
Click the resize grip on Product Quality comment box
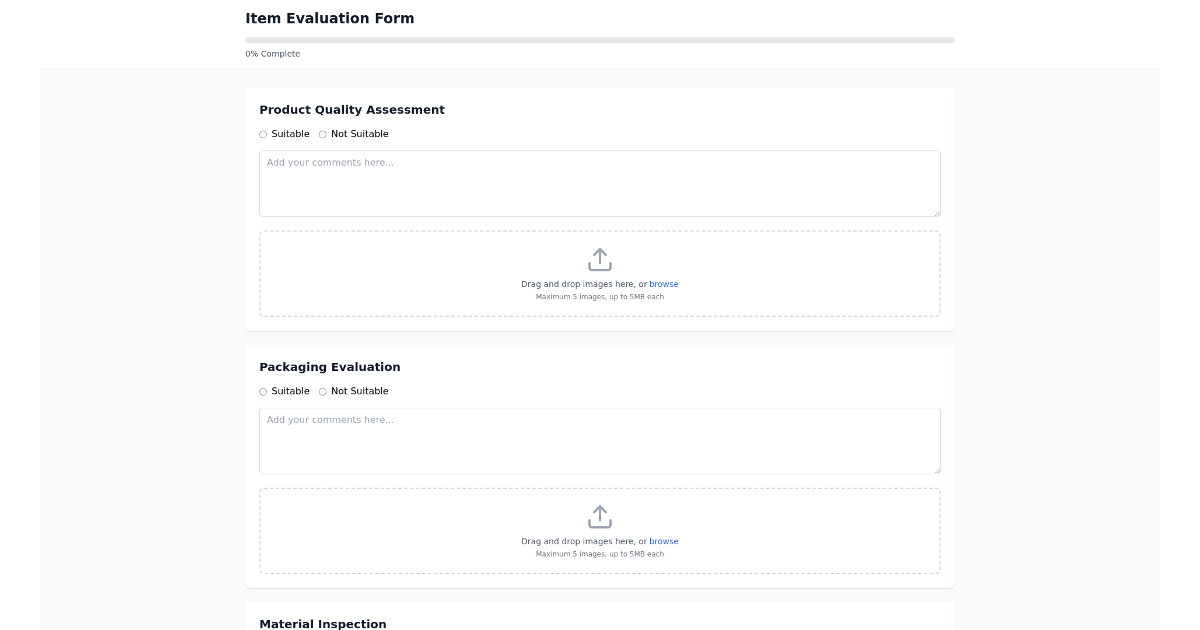pyautogui.click(x=936, y=213)
